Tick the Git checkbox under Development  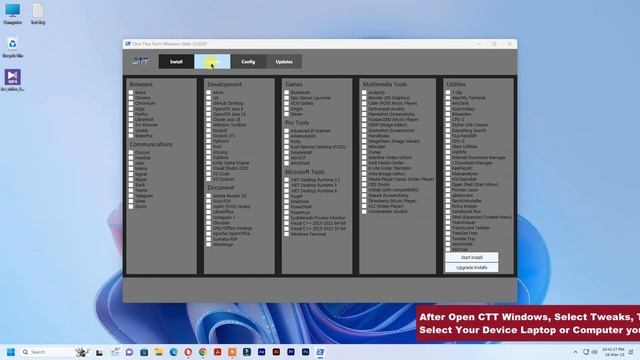tap(209, 98)
